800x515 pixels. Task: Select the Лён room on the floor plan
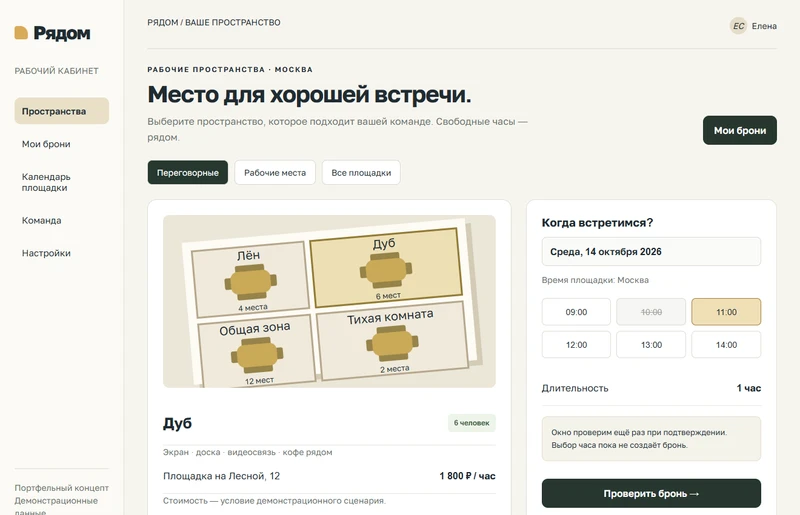[x=250, y=279]
